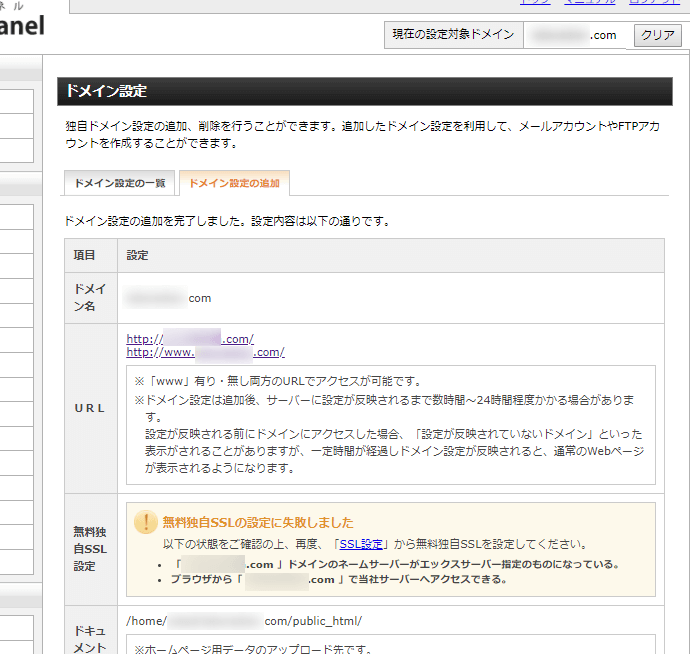
Task: Click the current target domain value
Action: 574,35
